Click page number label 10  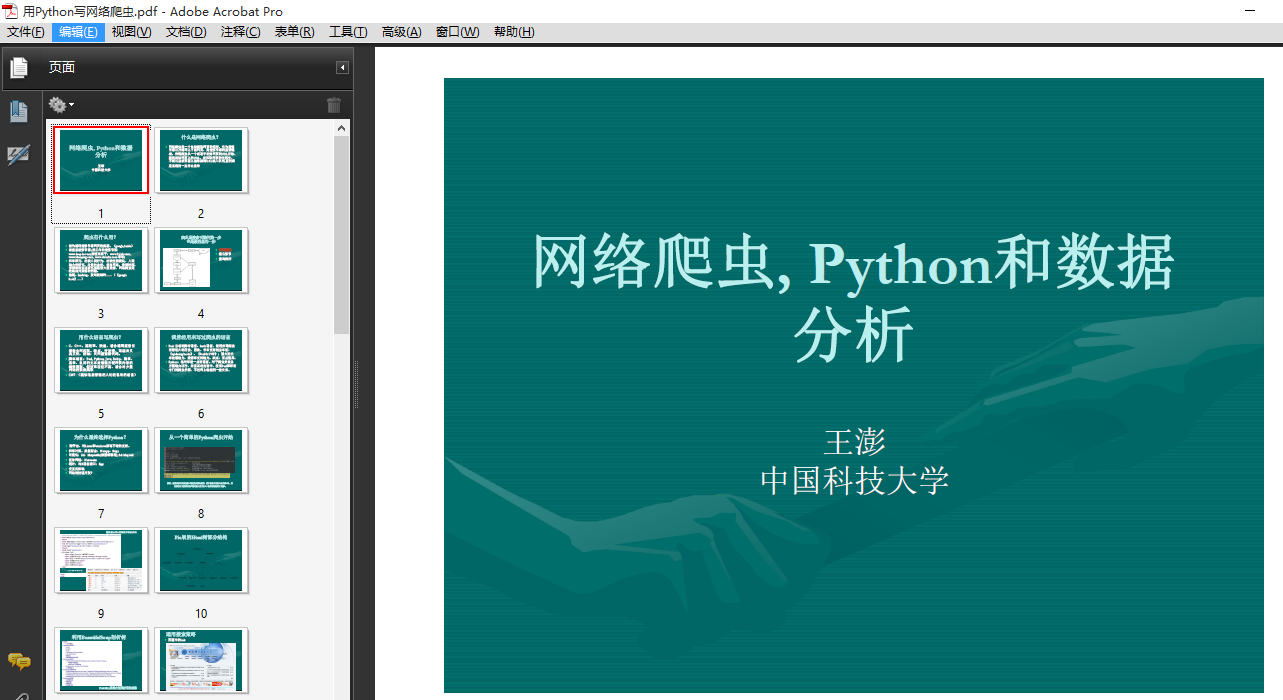click(201, 614)
